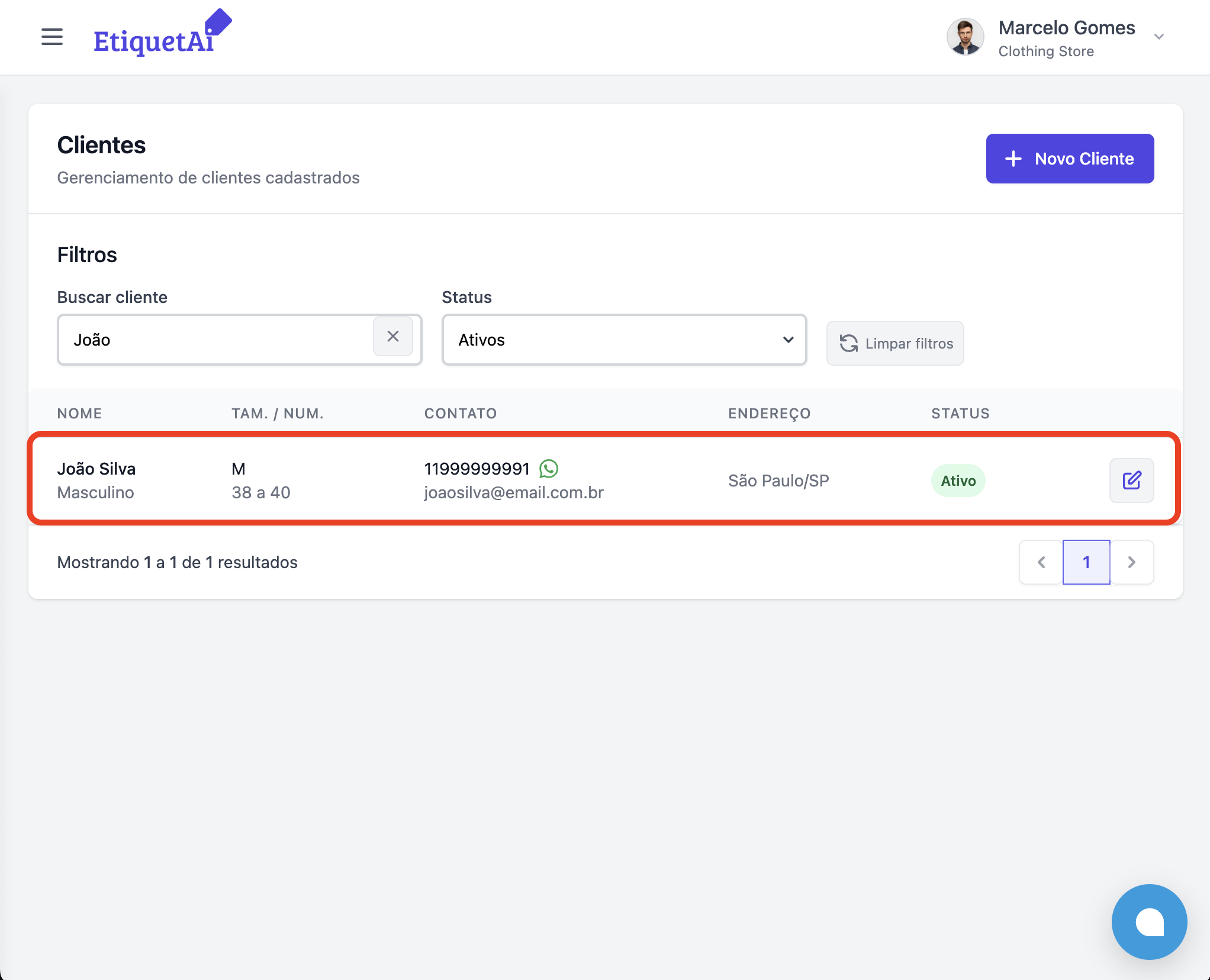
Task: Go to previous results page
Action: click(1041, 562)
